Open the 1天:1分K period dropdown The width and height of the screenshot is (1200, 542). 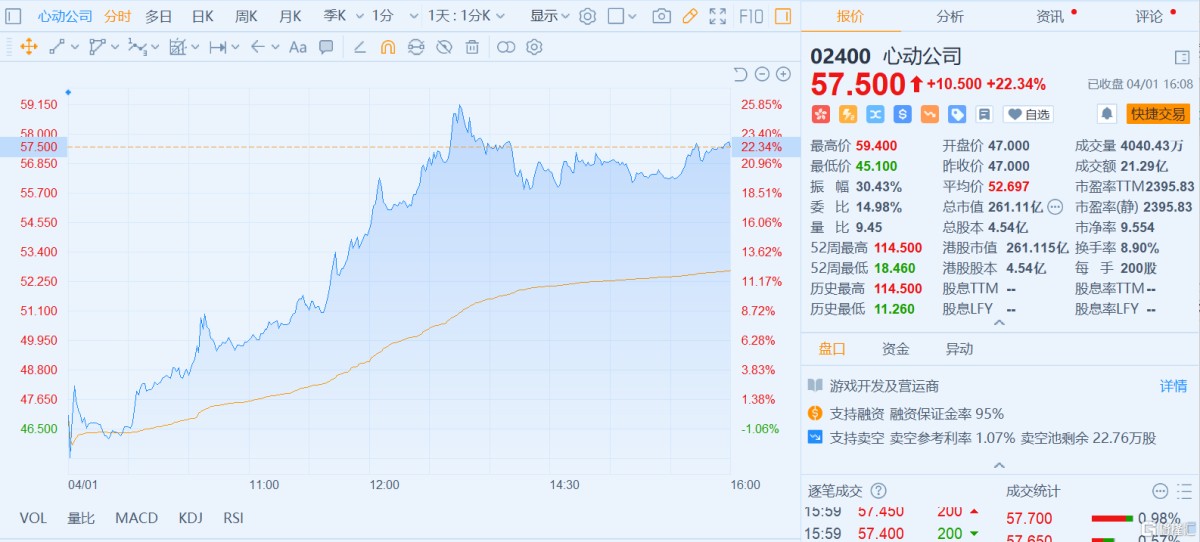466,16
